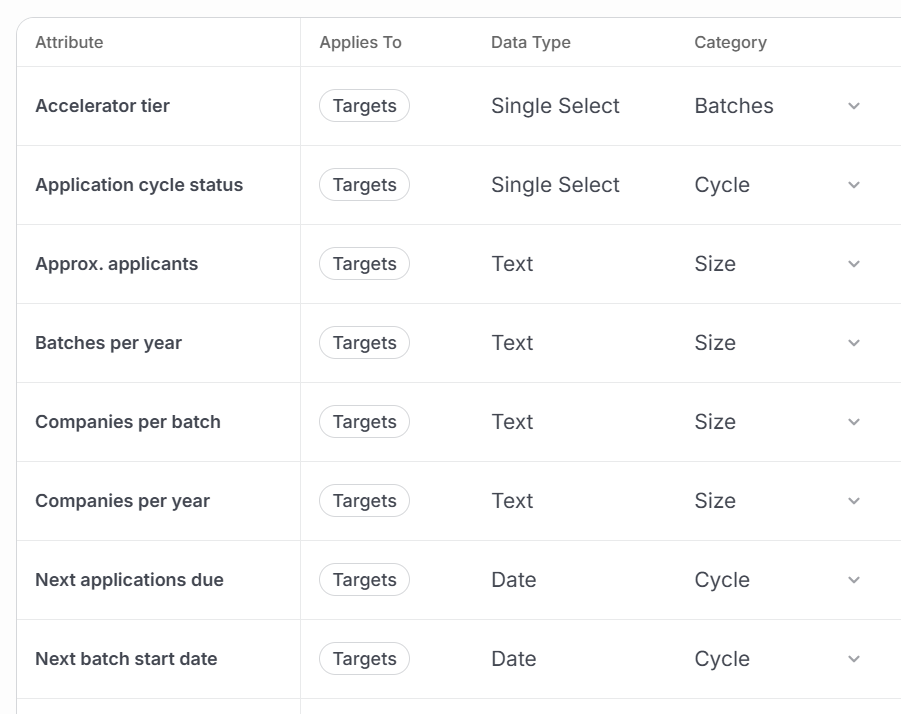Open the Companies per batch chevron menu
Image resolution: width=901 pixels, height=714 pixels.
[854, 421]
